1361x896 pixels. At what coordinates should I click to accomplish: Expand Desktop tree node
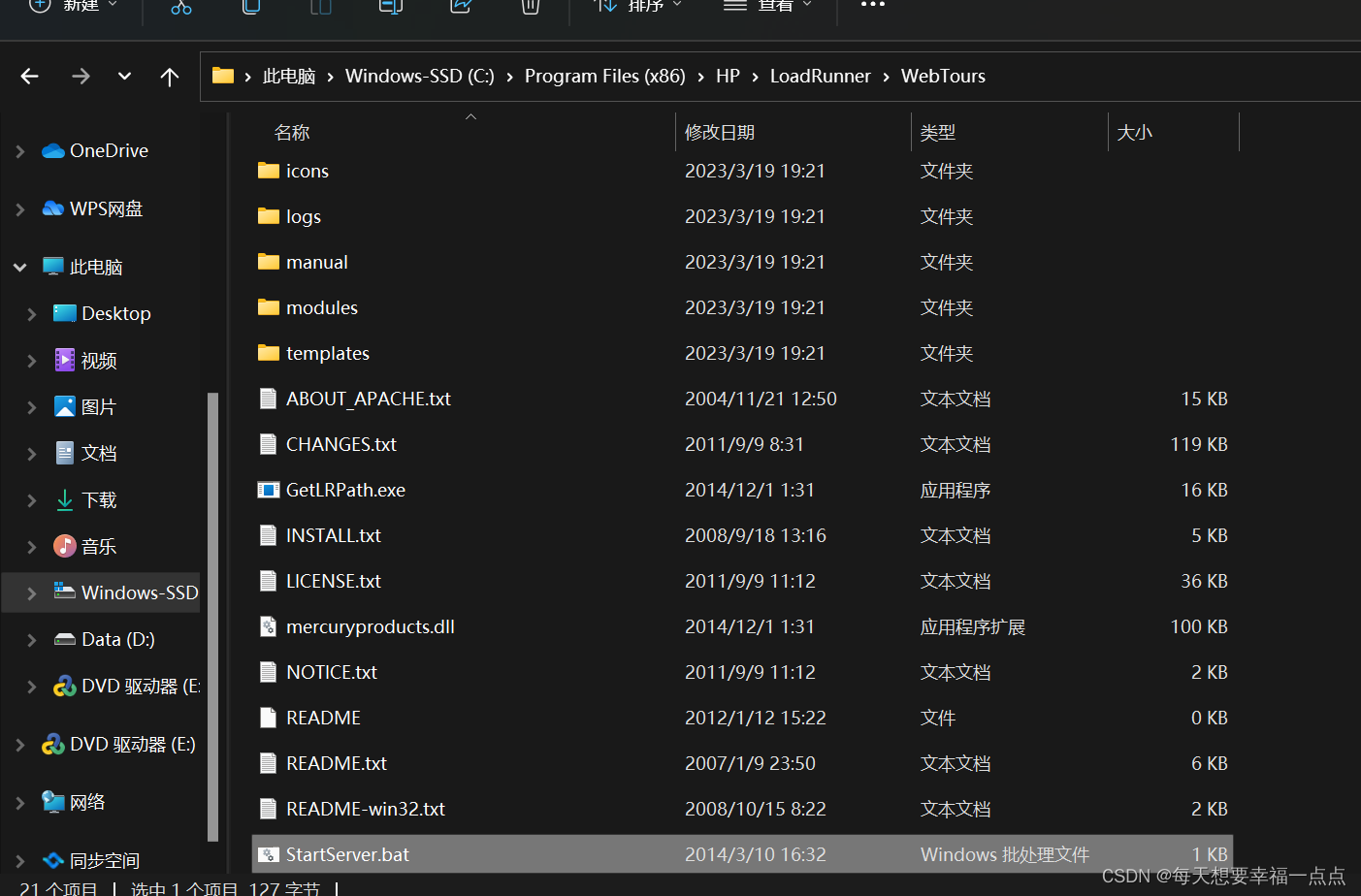[x=32, y=314]
